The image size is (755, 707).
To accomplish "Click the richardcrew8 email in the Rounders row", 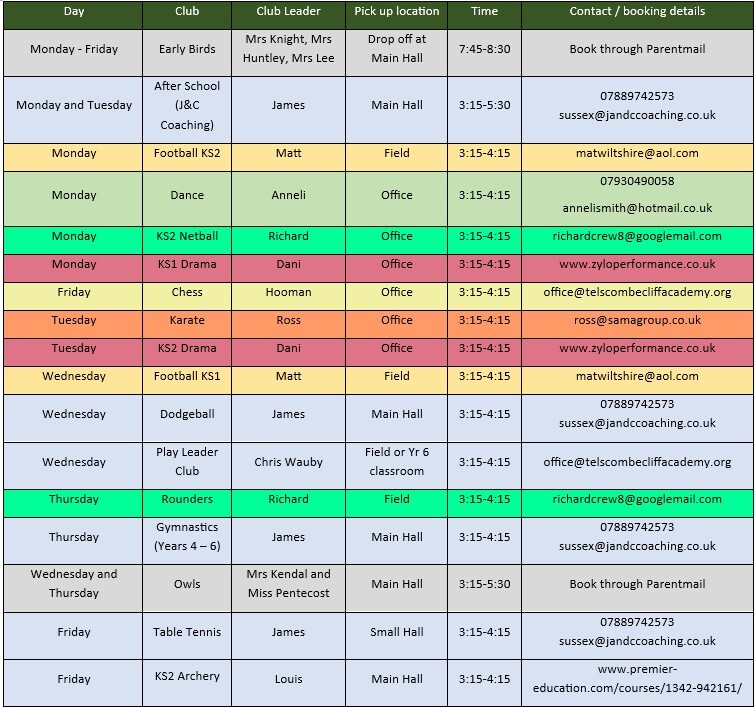I will pyautogui.click(x=637, y=500).
